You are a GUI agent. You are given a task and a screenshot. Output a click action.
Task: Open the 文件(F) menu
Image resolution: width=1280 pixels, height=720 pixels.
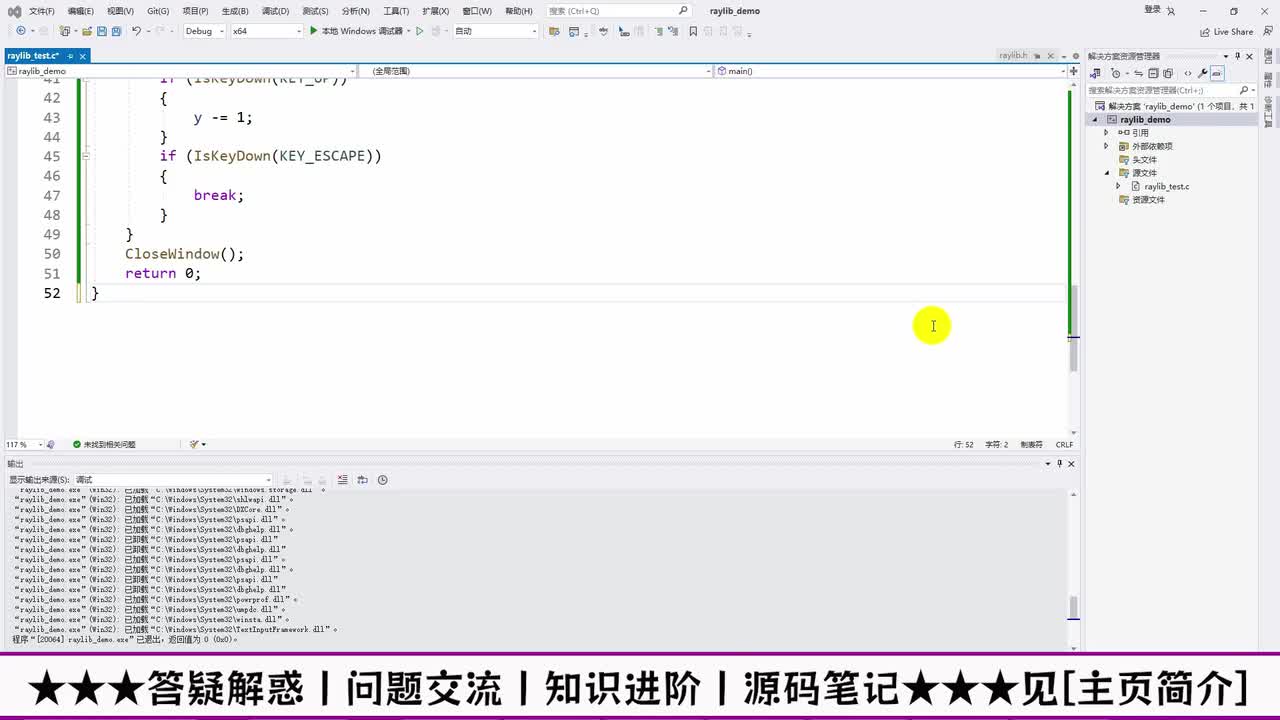[42, 11]
